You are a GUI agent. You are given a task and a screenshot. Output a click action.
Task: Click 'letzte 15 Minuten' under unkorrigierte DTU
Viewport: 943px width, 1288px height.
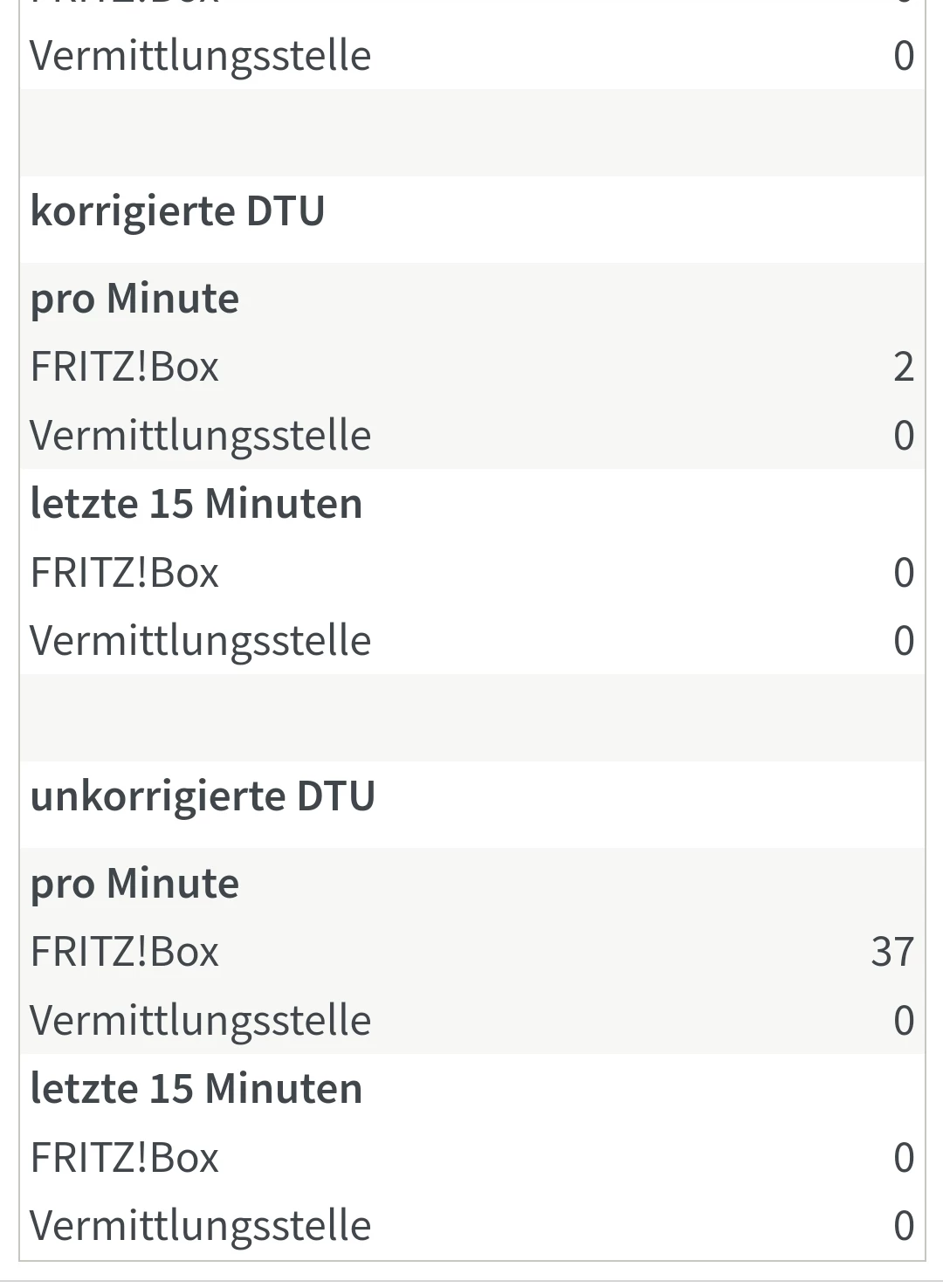[x=196, y=1089]
